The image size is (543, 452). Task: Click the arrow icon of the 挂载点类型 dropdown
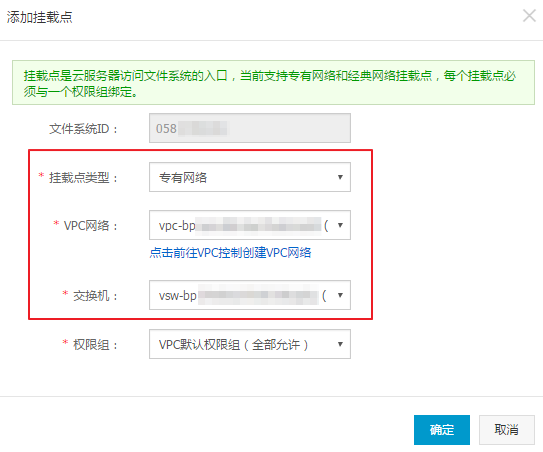coord(340,177)
